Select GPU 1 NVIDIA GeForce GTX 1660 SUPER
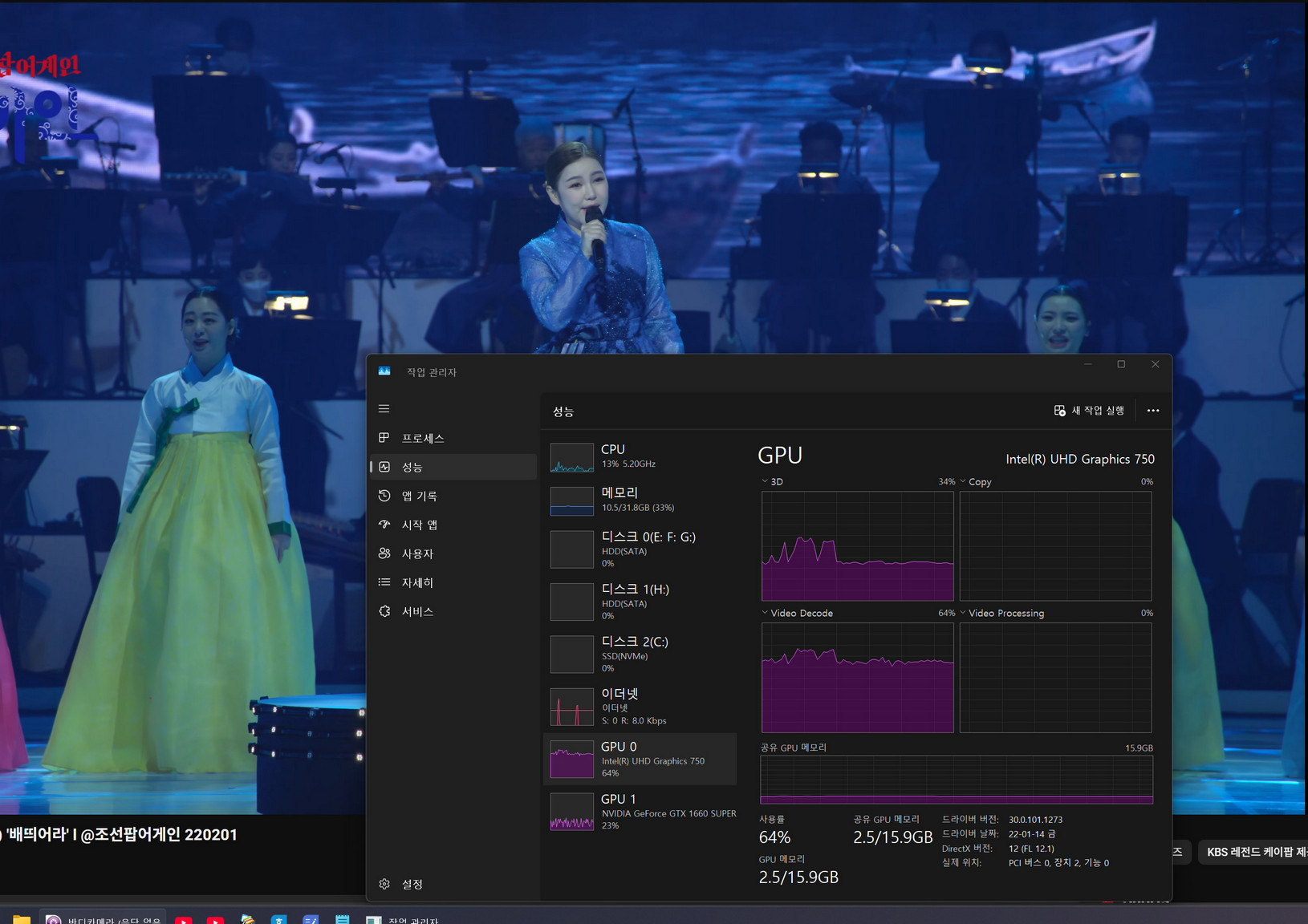The height and width of the screenshot is (924, 1308). (640, 812)
